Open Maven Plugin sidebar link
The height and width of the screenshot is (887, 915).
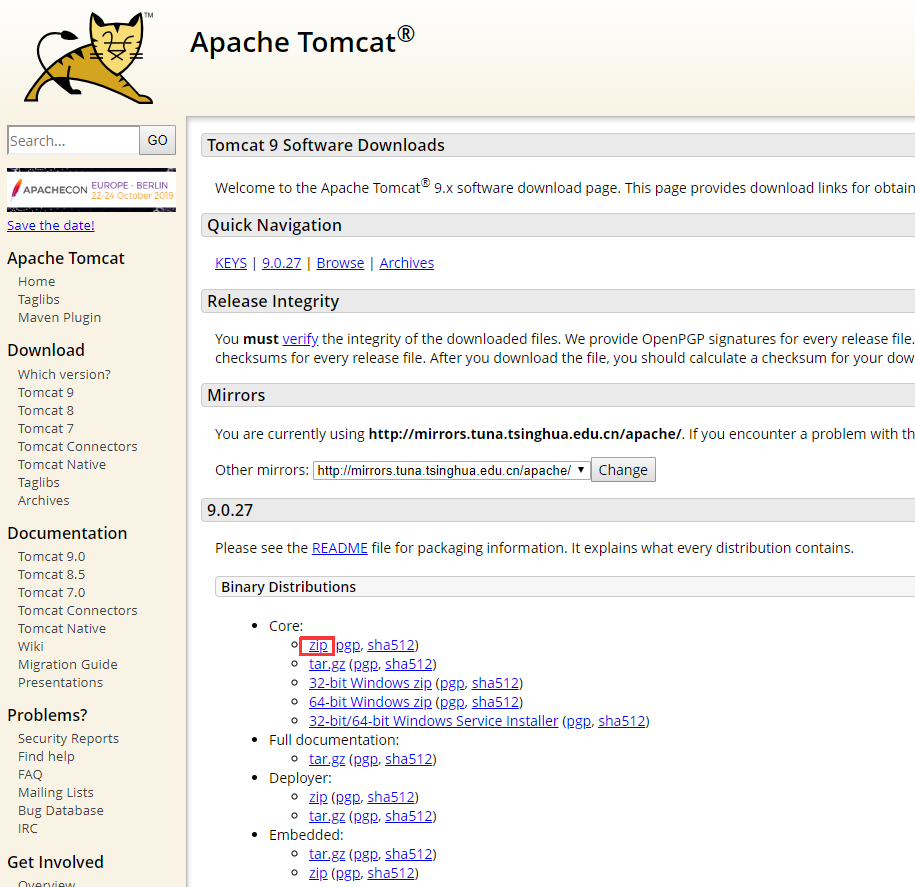click(x=60, y=317)
